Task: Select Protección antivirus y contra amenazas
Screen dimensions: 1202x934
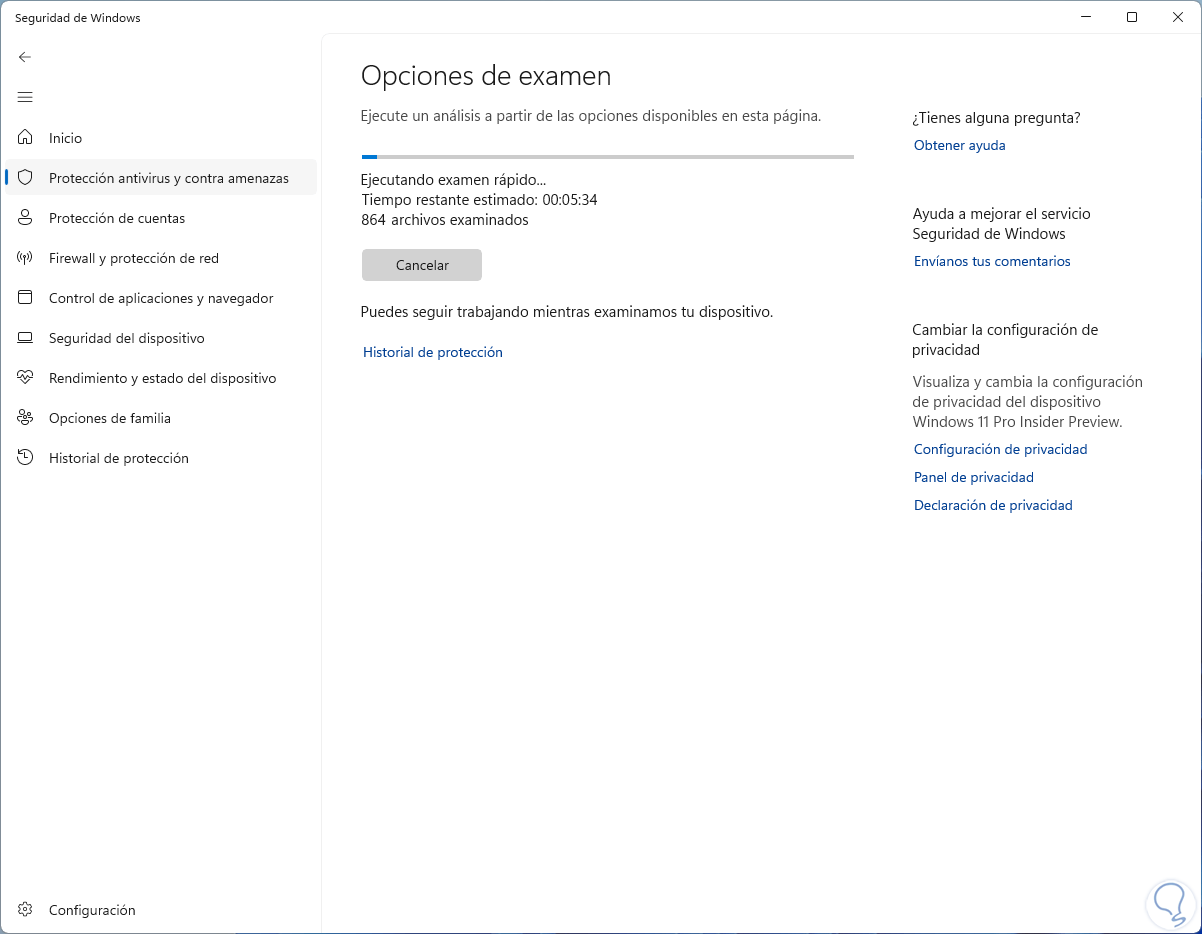Action: (160, 178)
